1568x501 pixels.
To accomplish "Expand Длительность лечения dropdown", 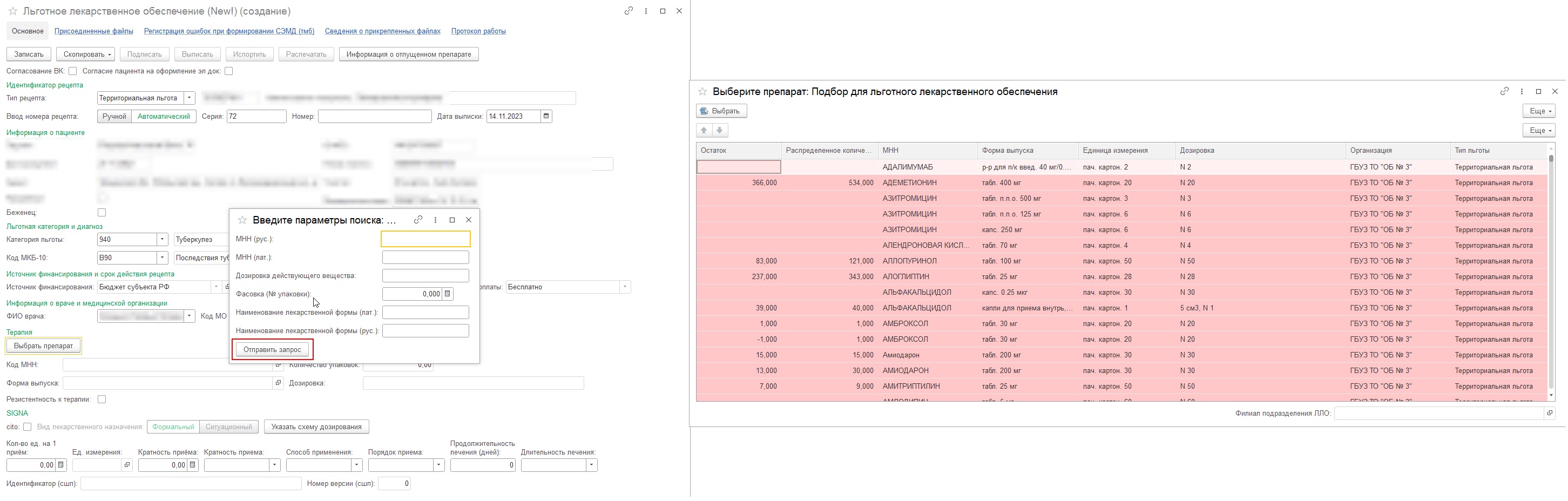I will tap(592, 465).
